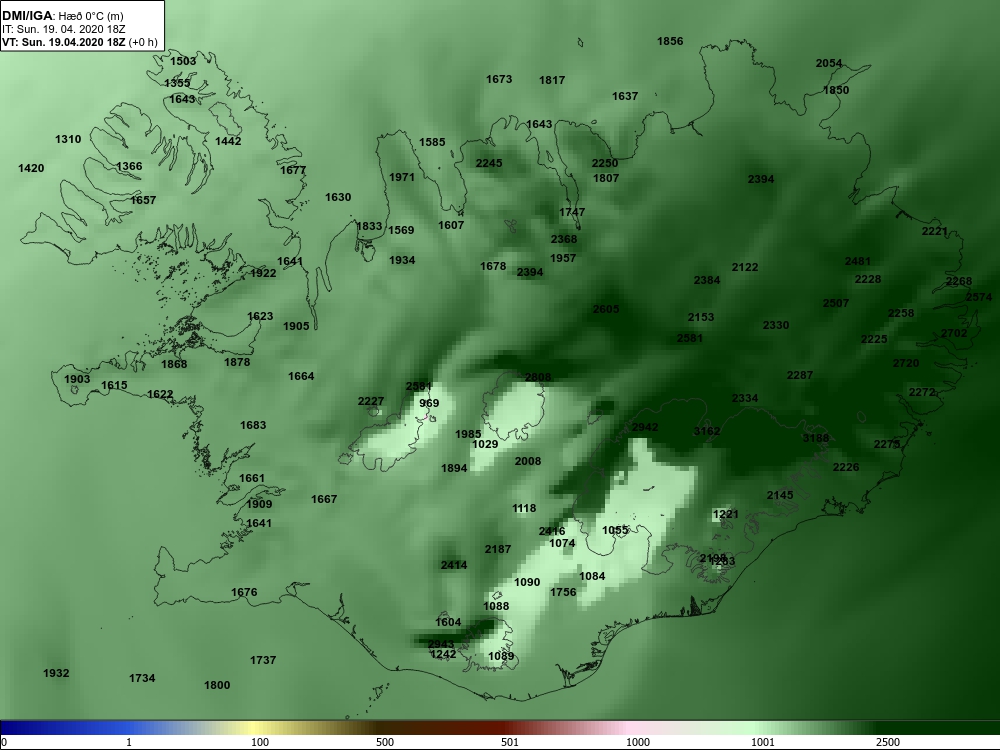Click the colorbar label 2500
Image resolution: width=1000 pixels, height=750 pixels.
[x=888, y=742]
